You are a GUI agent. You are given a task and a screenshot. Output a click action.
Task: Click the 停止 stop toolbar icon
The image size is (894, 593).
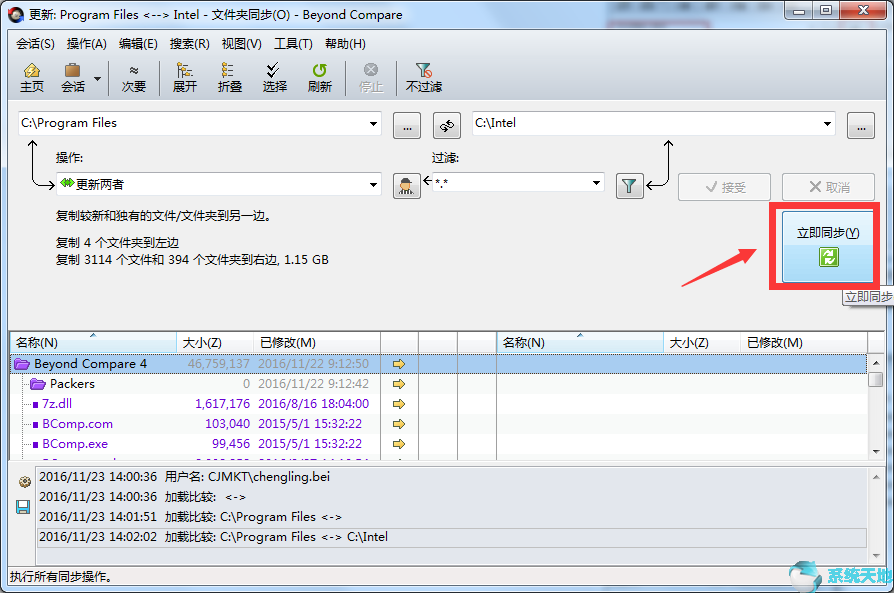click(371, 78)
